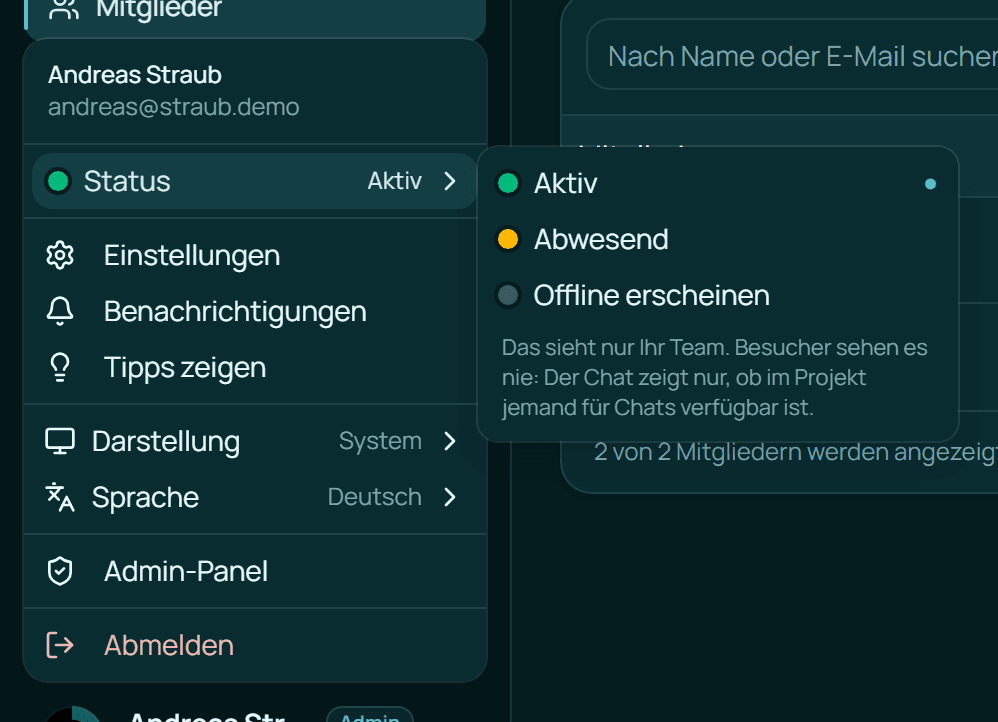Focus the Nach Name oder E-Mail search field
998x722 pixels.
pyautogui.click(x=792, y=56)
